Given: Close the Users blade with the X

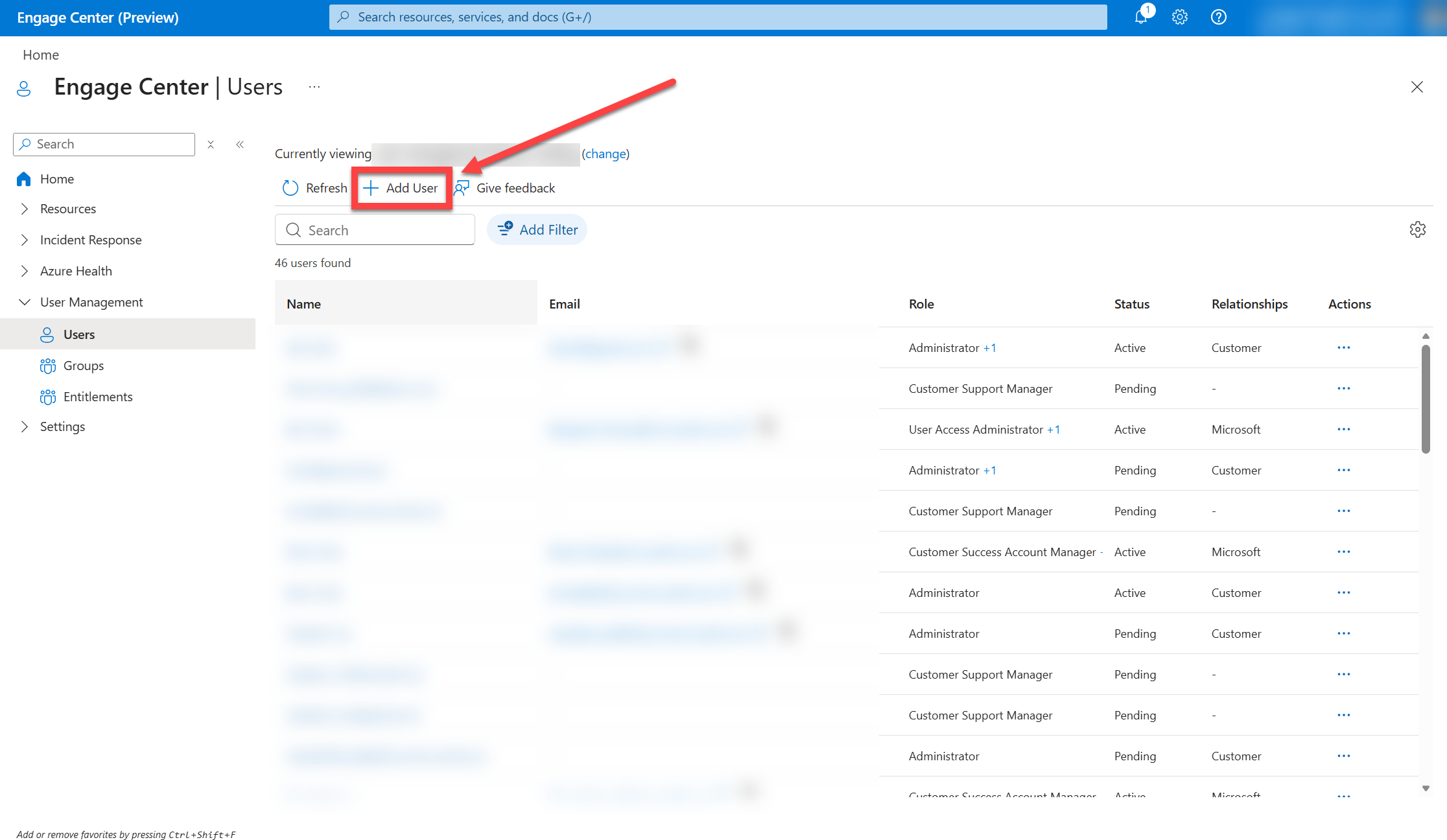Looking at the screenshot, I should pos(1417,87).
